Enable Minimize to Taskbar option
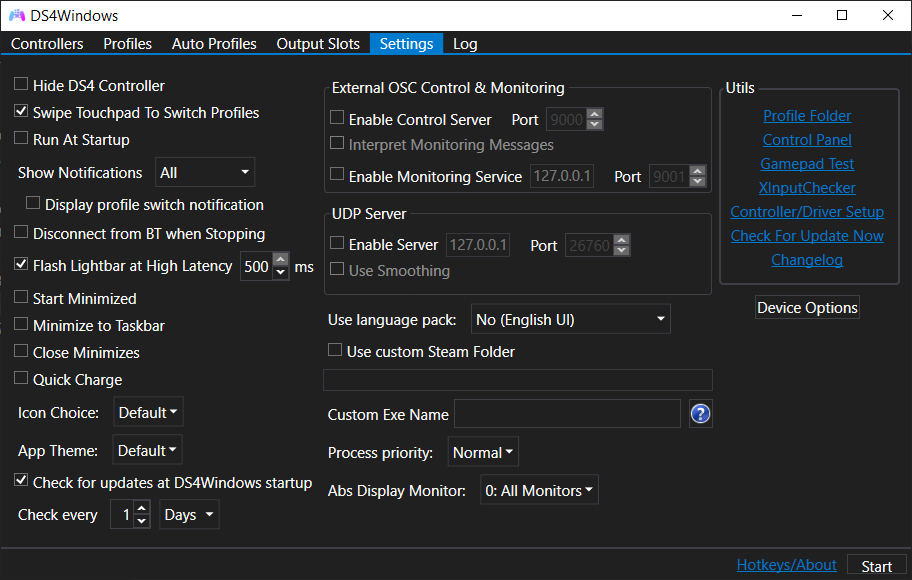Viewport: 912px width, 580px height. click(x=21, y=326)
